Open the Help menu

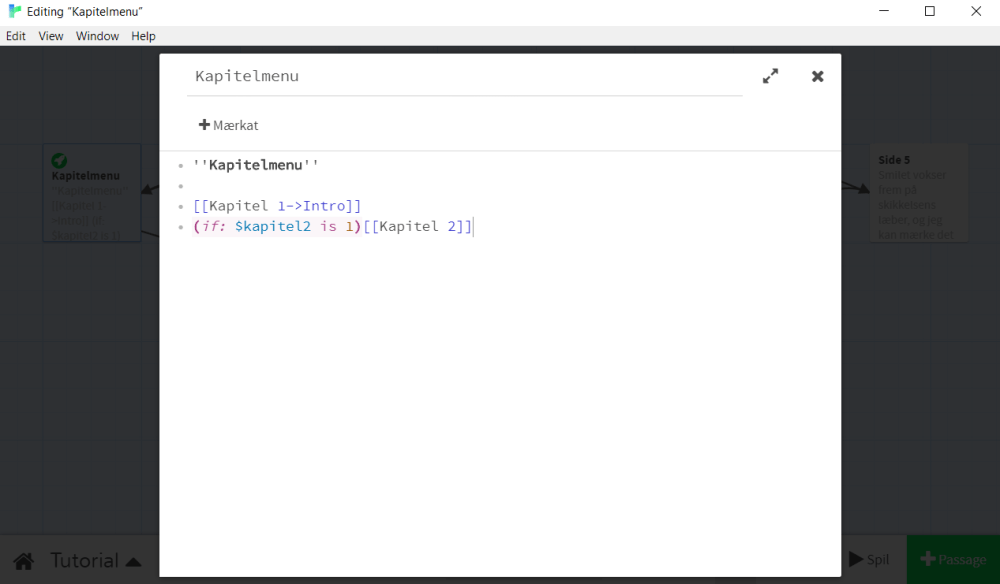coord(143,36)
